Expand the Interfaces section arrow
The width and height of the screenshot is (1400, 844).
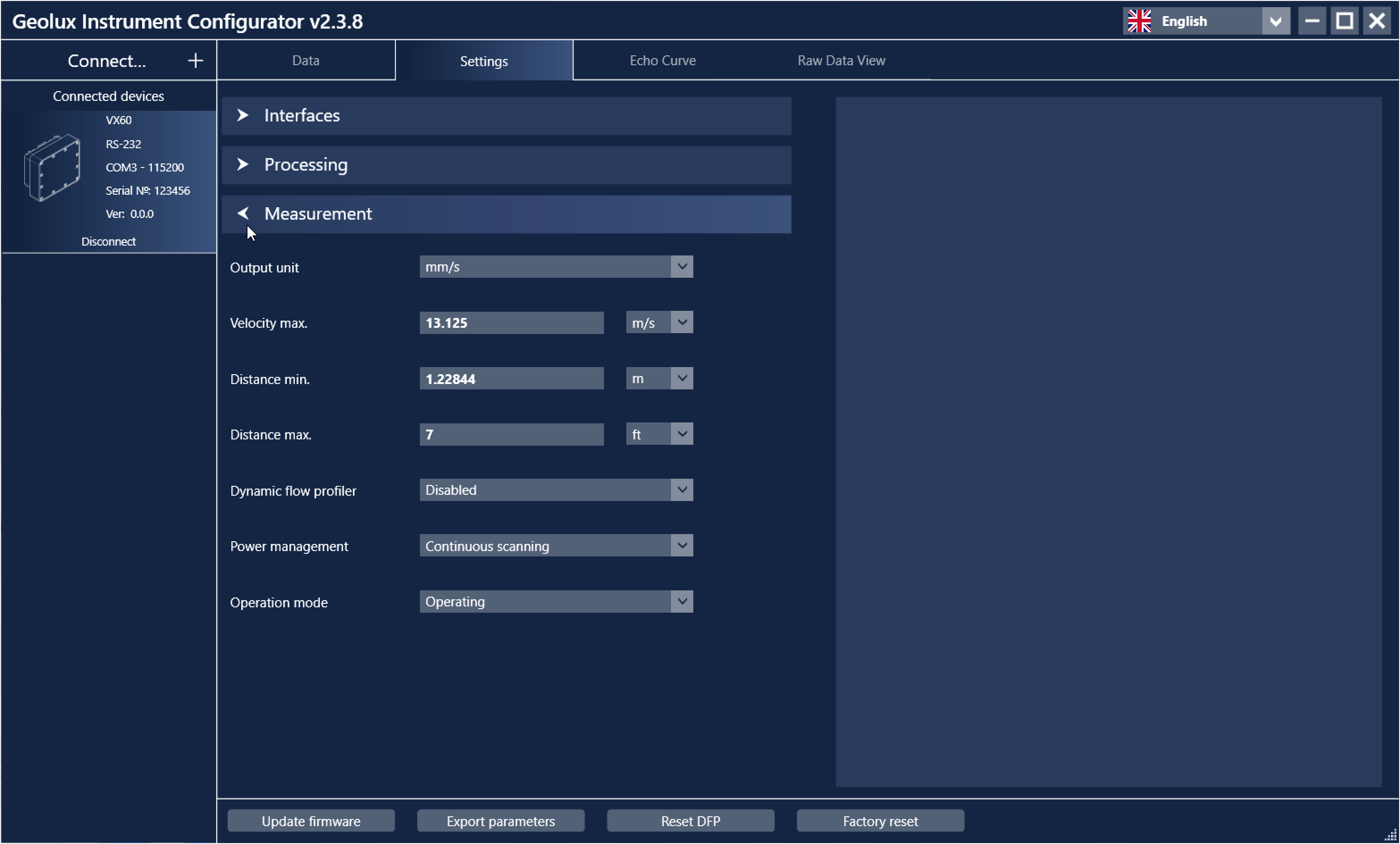click(x=243, y=115)
